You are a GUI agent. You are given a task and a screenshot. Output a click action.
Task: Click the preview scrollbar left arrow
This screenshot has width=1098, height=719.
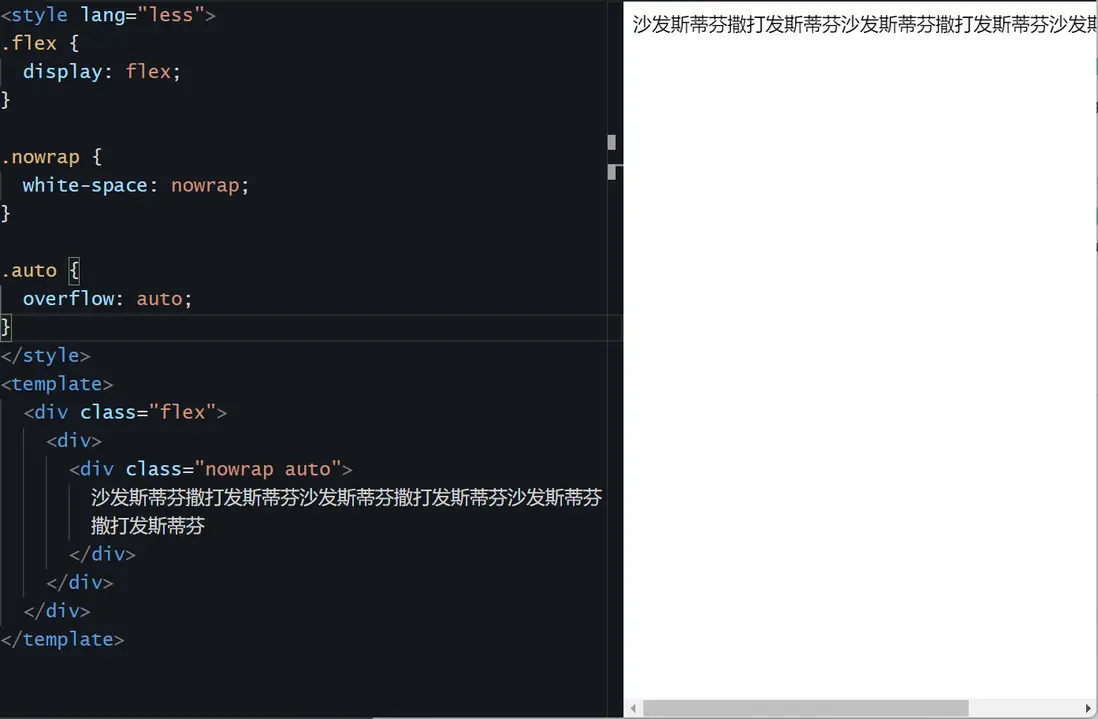pyautogui.click(x=634, y=709)
